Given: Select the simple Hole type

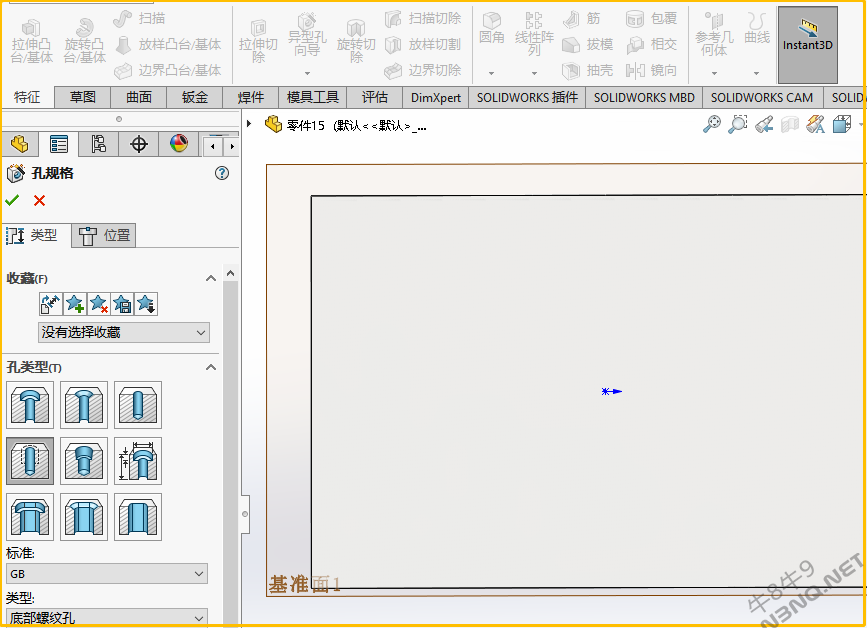Looking at the screenshot, I should [x=138, y=405].
